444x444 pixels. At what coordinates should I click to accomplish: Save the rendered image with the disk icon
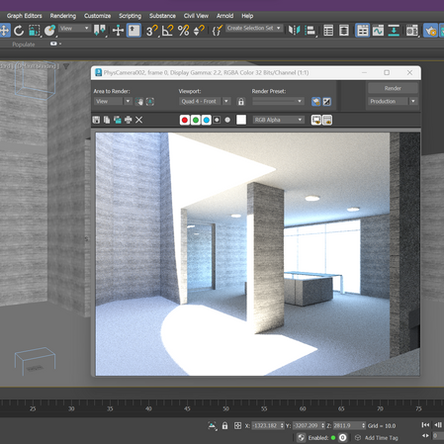point(96,120)
